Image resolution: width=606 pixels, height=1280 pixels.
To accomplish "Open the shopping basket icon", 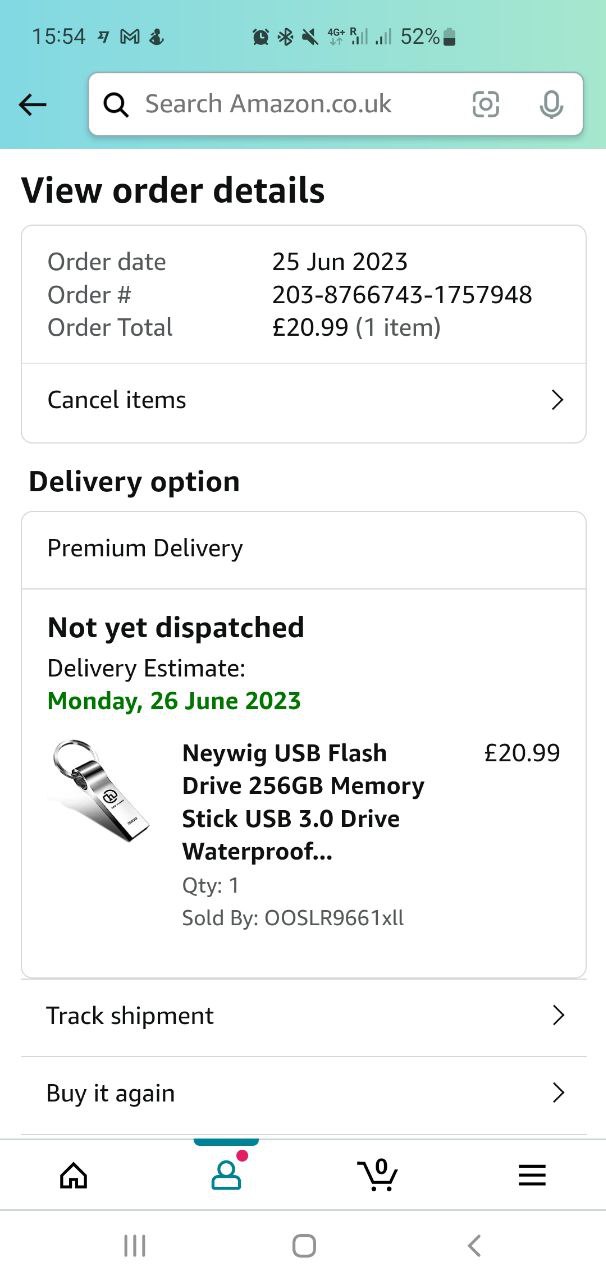I will [x=378, y=1175].
